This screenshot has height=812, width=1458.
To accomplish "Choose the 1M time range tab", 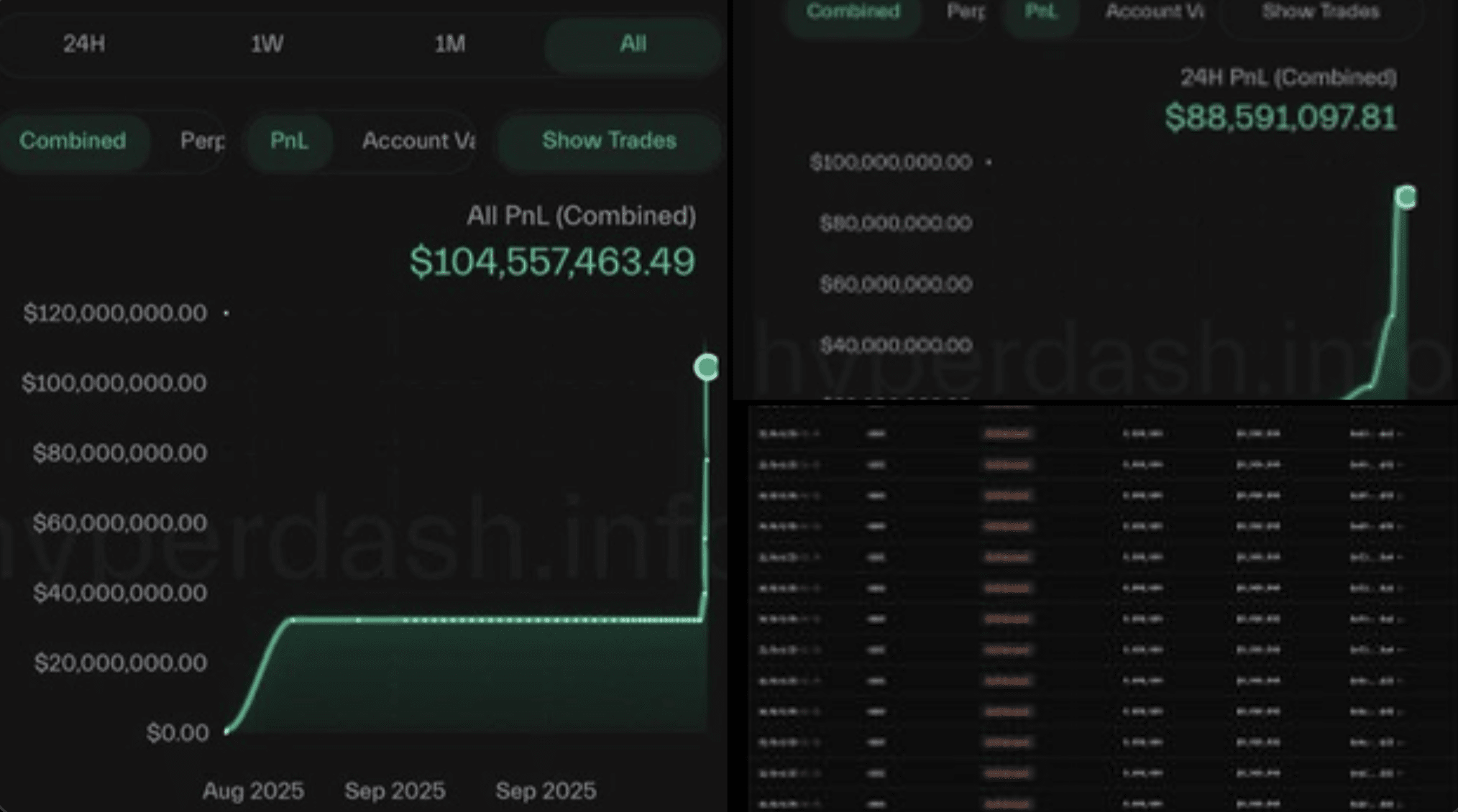I will 450,44.
